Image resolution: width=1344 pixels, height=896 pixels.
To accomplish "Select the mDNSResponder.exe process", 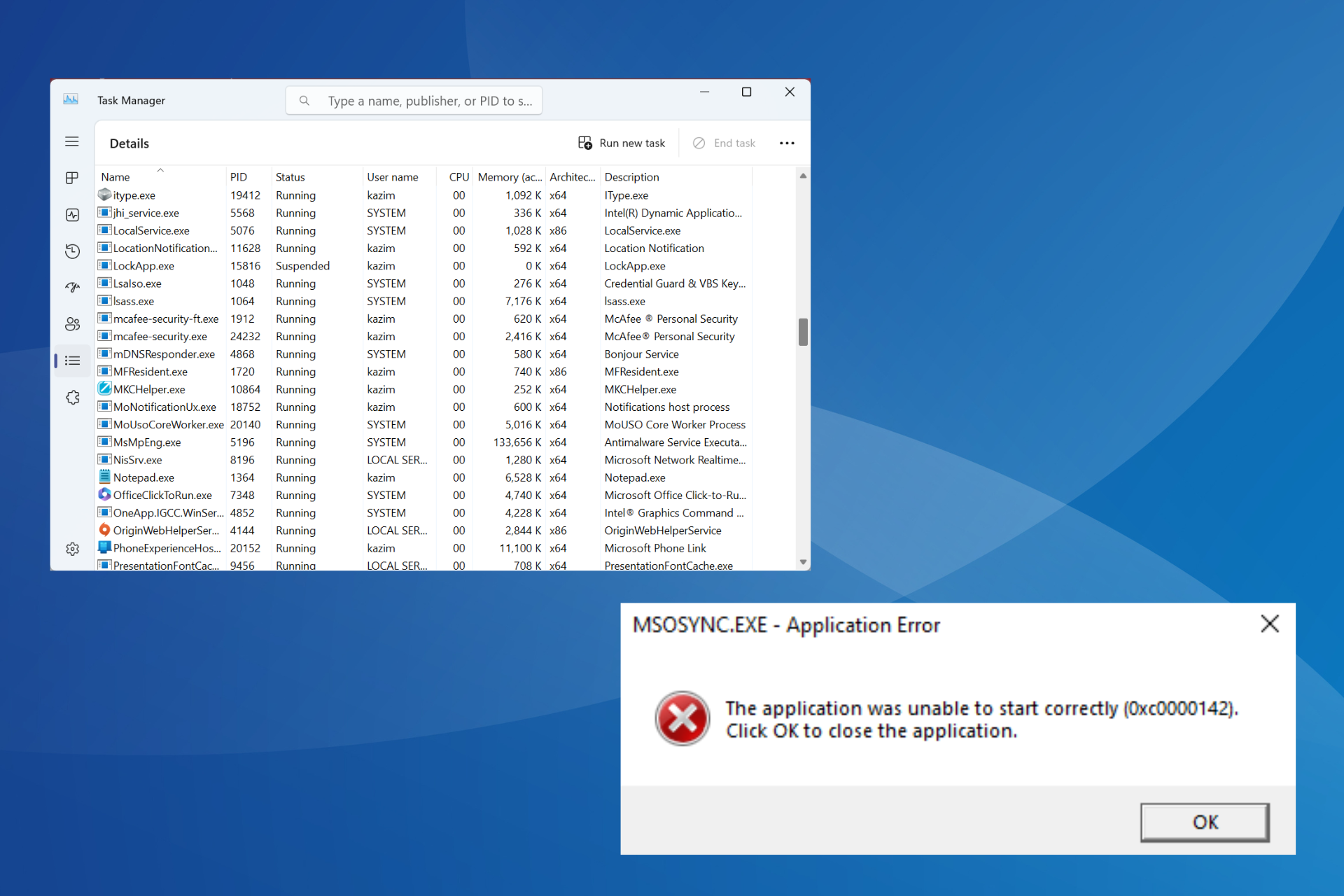I will click(x=424, y=354).
